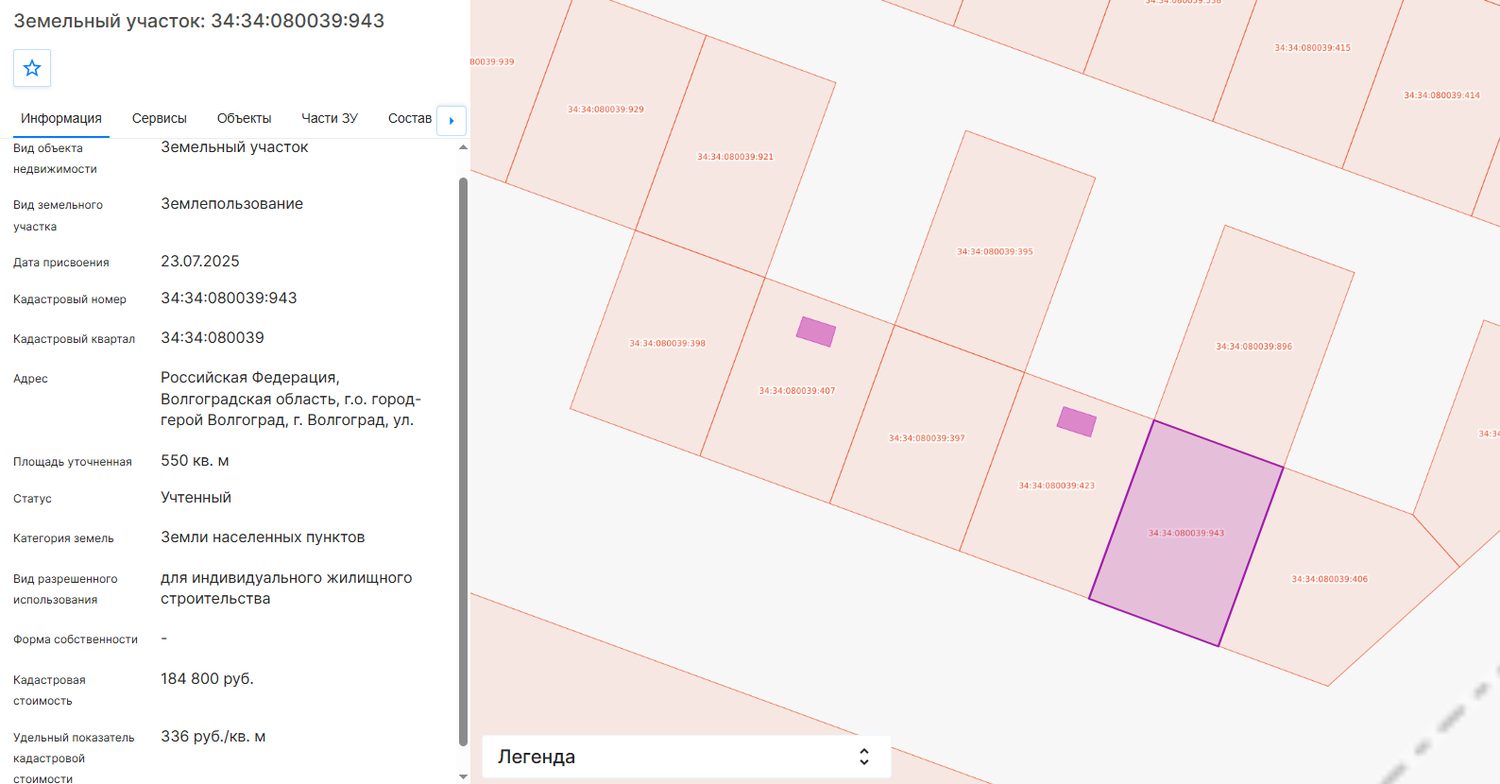
Task: Click the unit rate 336 руб./кв. м
Action: tap(213, 737)
